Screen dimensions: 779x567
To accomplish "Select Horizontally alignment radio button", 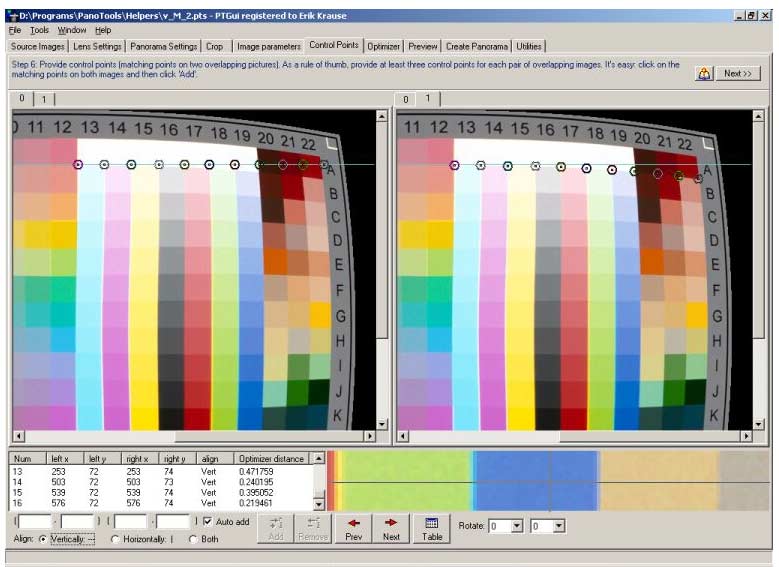I will coord(115,539).
